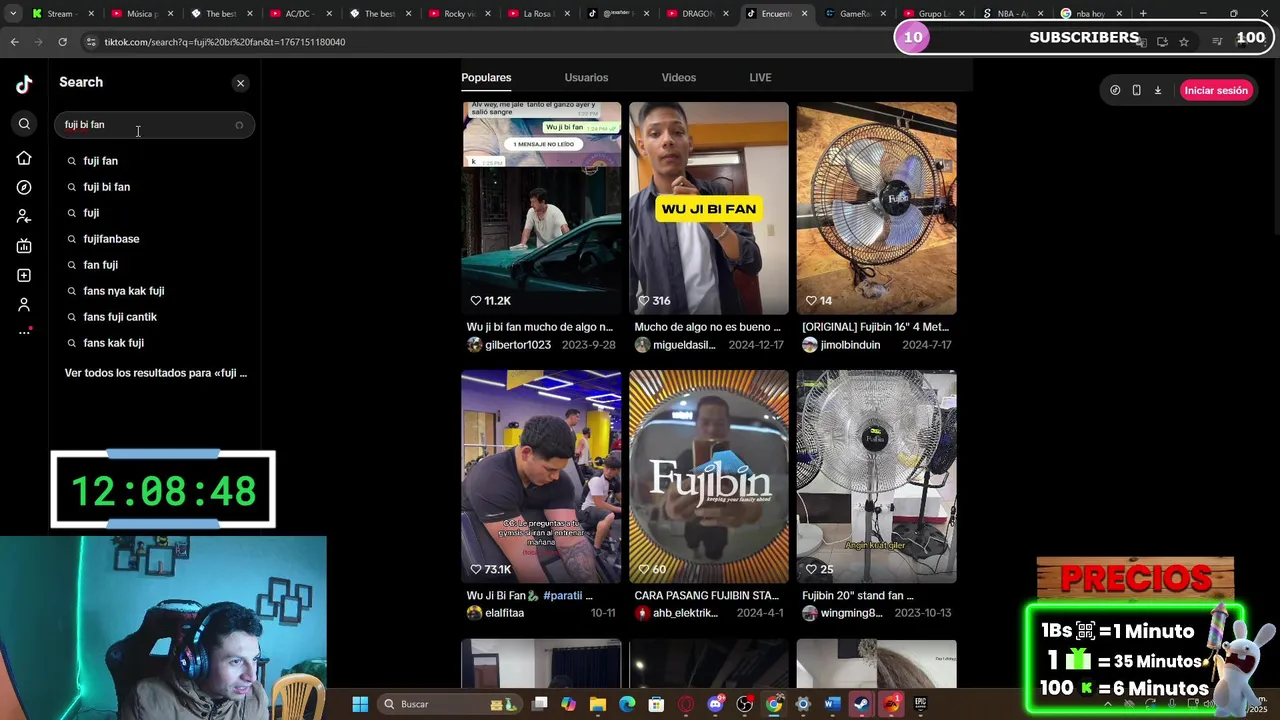
Task: Select the suggestion "fan fuji"
Action: pyautogui.click(x=100, y=265)
